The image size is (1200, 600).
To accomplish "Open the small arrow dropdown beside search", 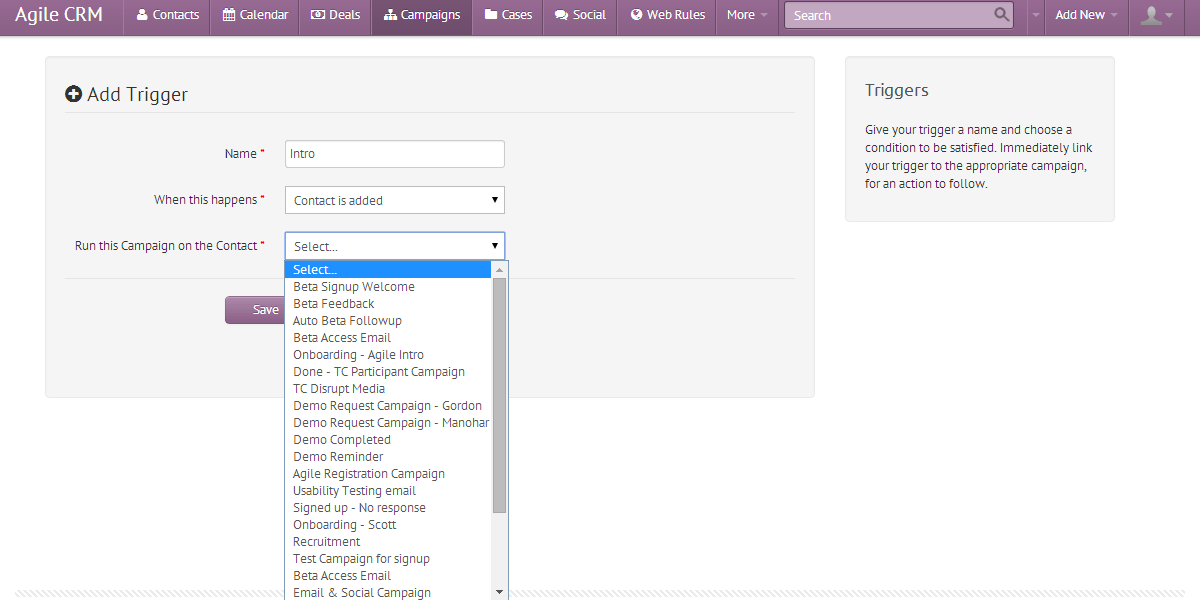I will 1036,15.
